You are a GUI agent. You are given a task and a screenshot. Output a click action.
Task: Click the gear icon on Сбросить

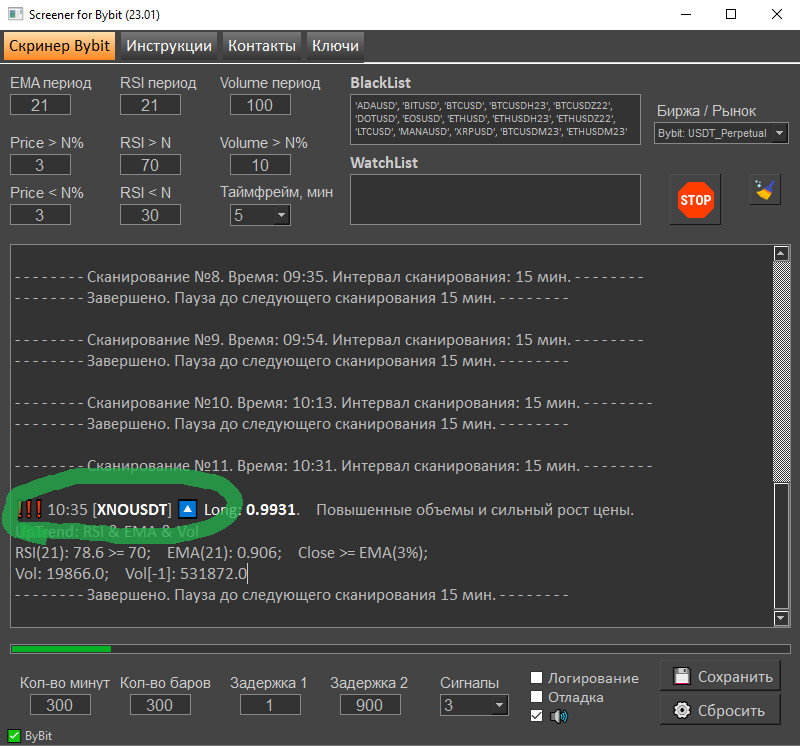coord(682,710)
